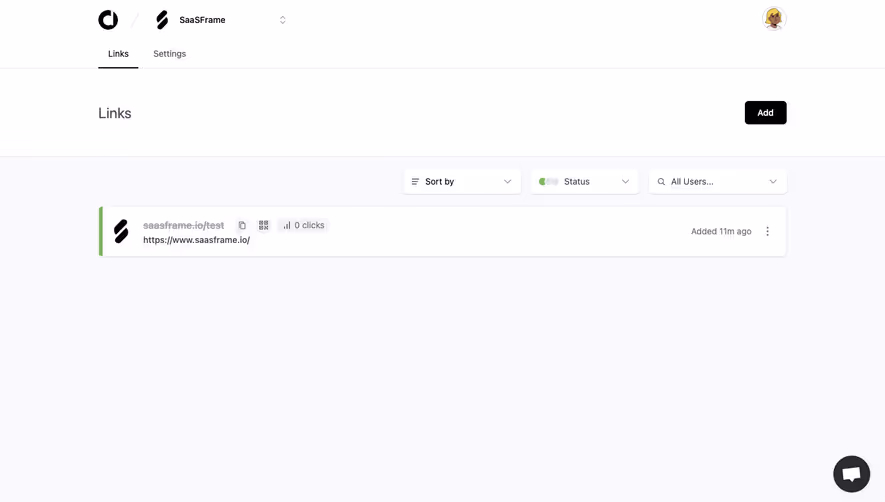Click the favicon of the saasframe.io/test link
This screenshot has height=502, width=885.
coord(121,232)
